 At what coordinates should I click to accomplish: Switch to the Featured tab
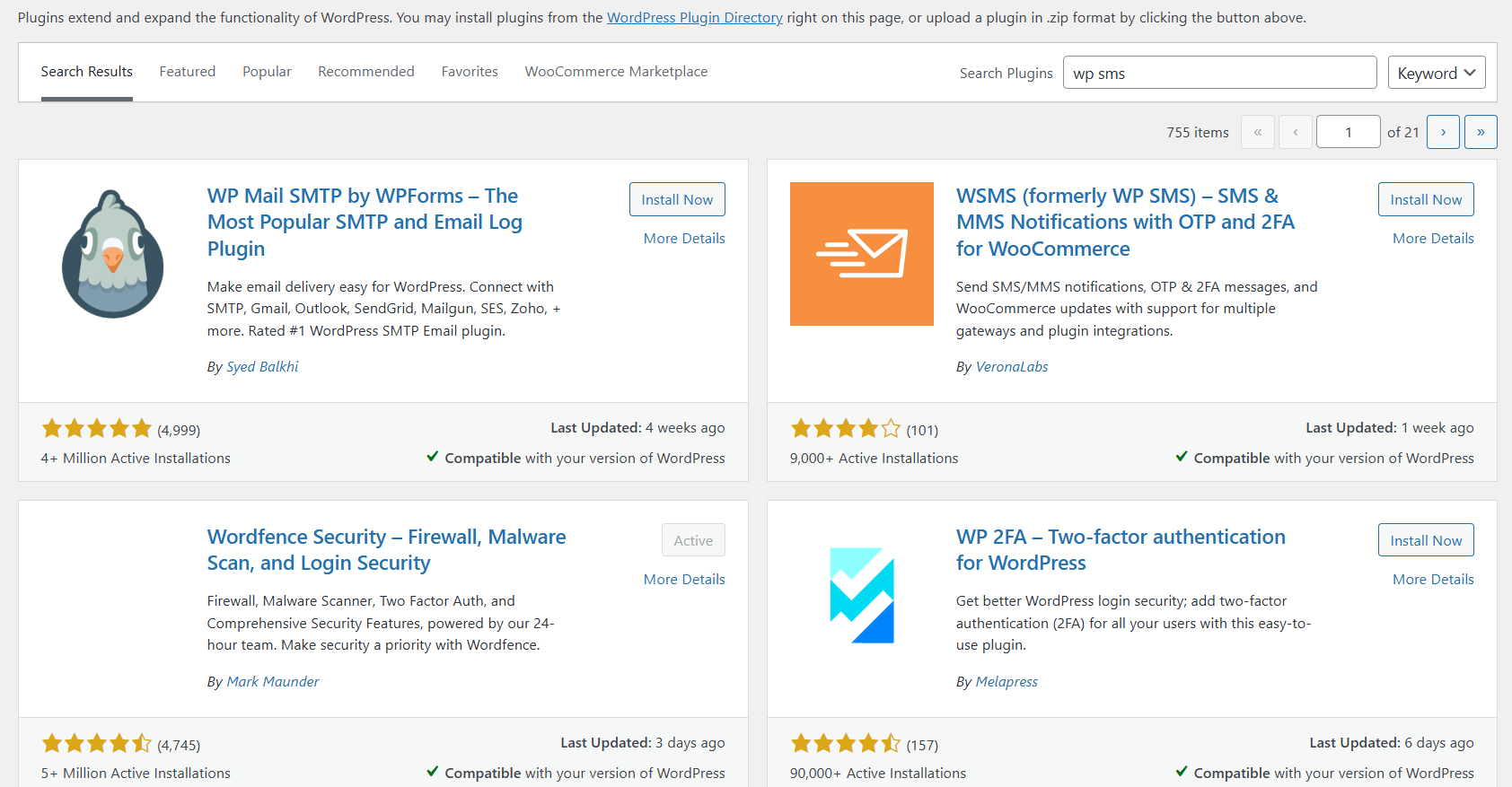click(x=187, y=72)
